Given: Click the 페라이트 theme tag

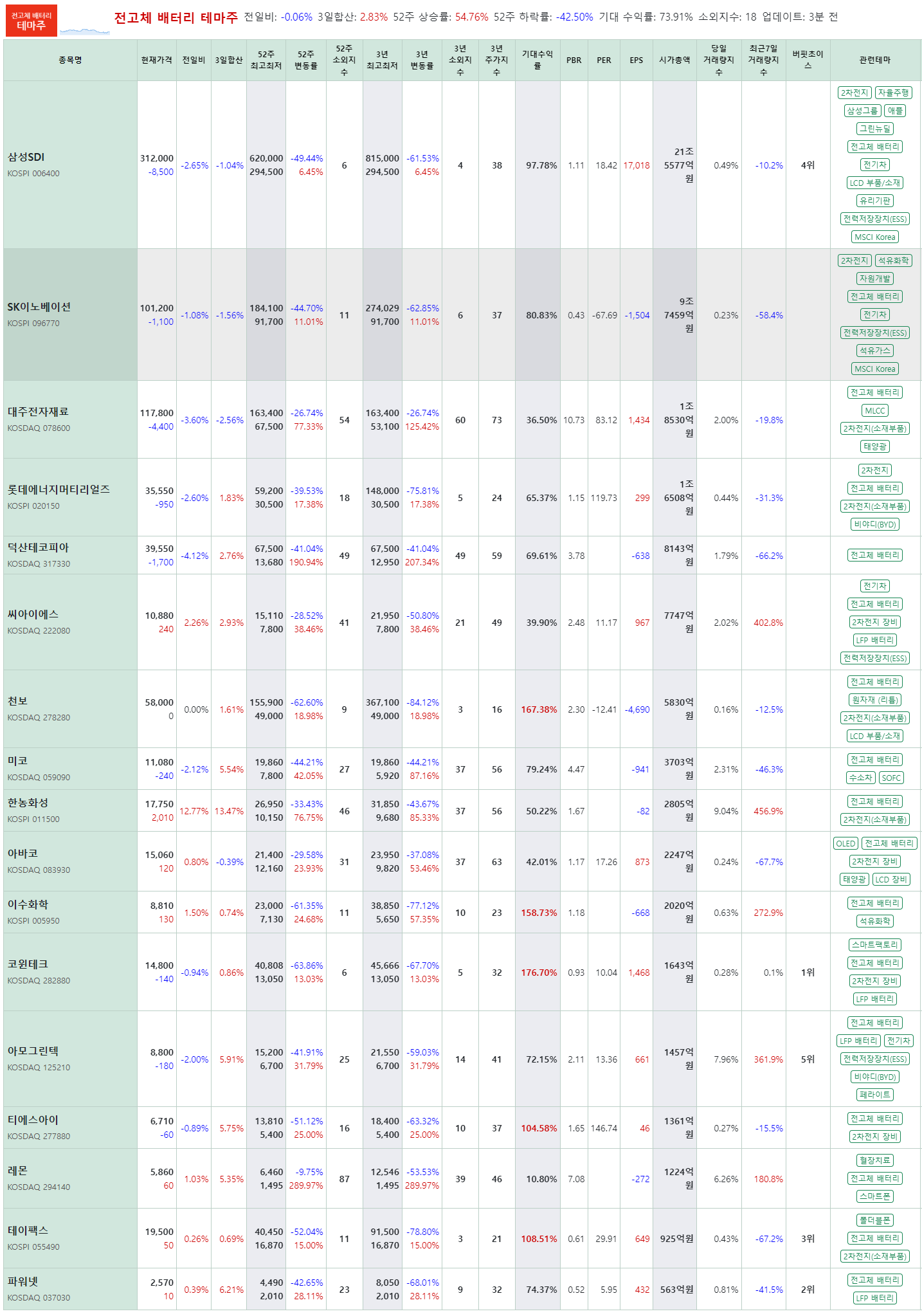Looking at the screenshot, I should (875, 1095).
